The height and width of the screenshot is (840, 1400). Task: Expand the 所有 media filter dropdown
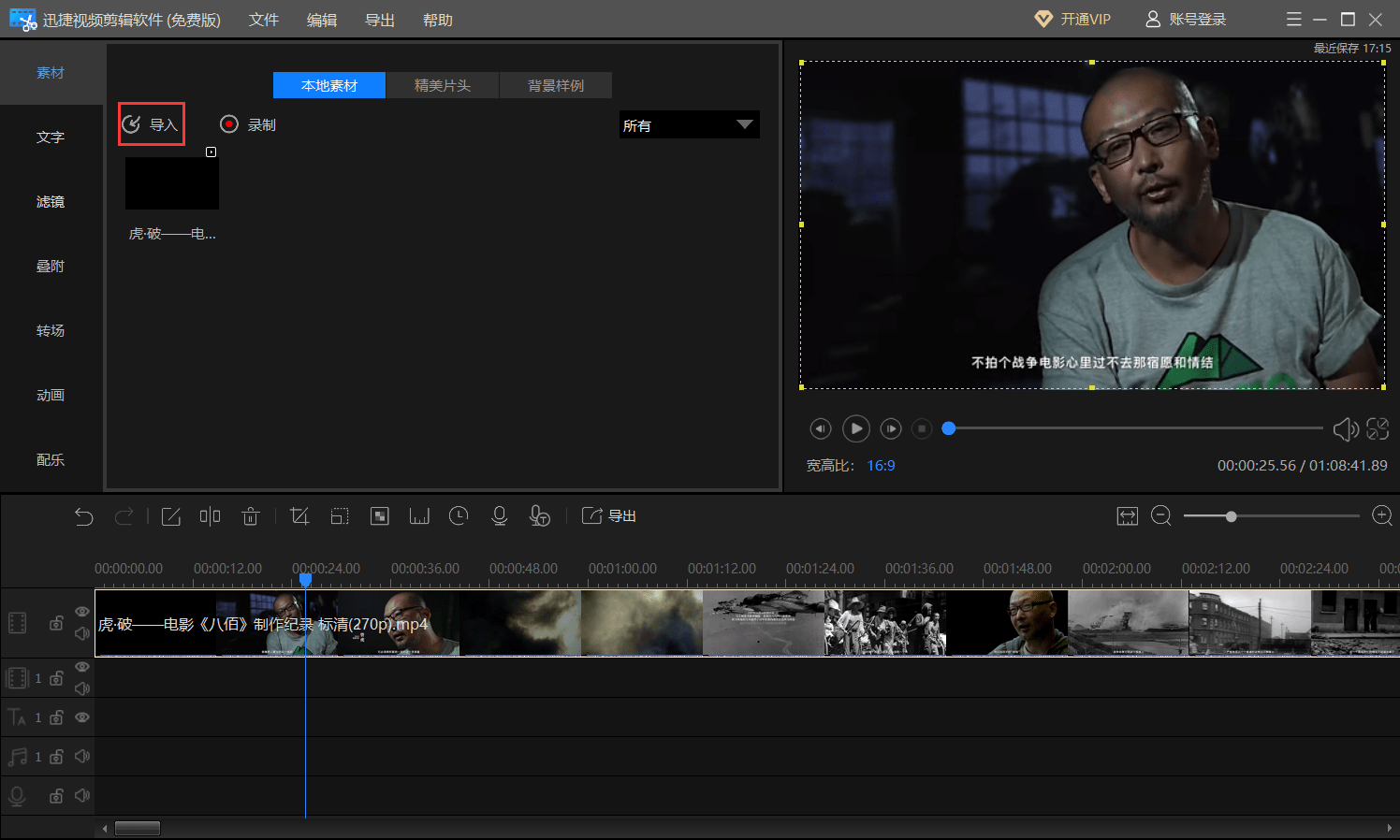(x=689, y=124)
